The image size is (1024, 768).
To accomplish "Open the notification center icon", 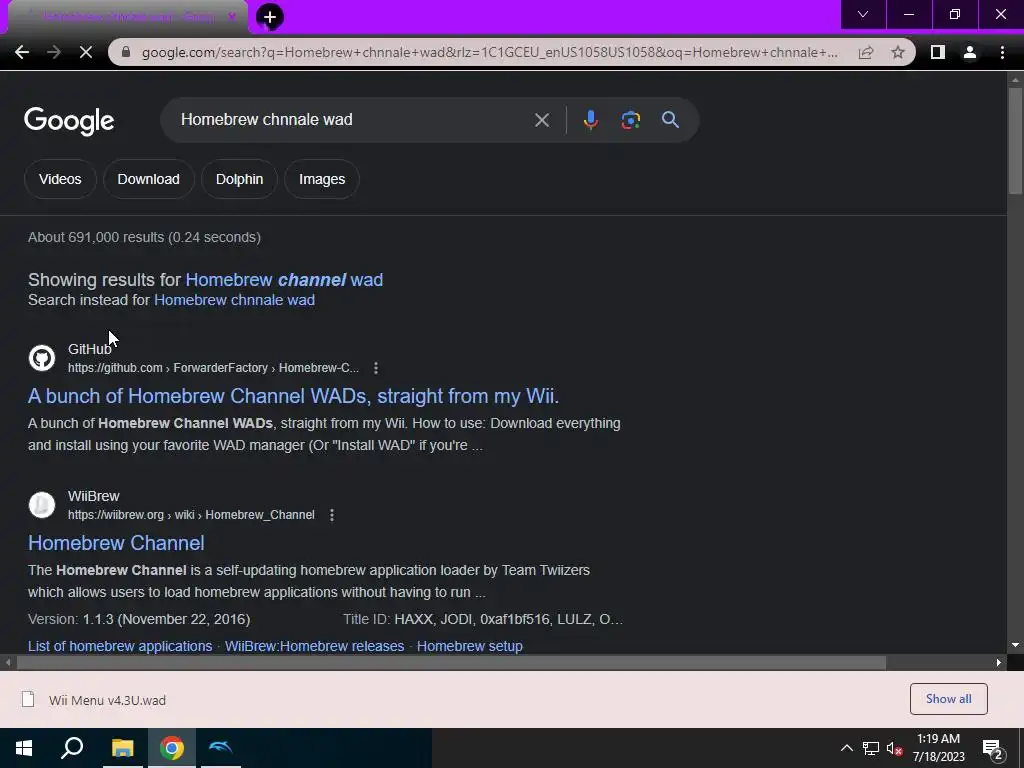I will (x=993, y=749).
